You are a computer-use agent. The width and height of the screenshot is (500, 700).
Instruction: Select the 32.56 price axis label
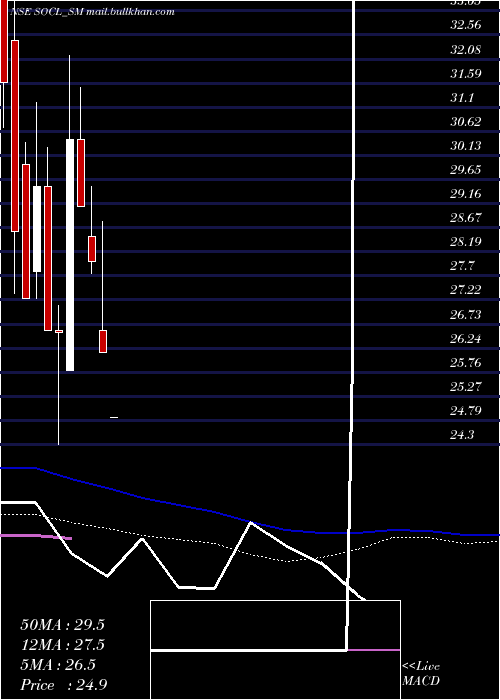pyautogui.click(x=466, y=25)
